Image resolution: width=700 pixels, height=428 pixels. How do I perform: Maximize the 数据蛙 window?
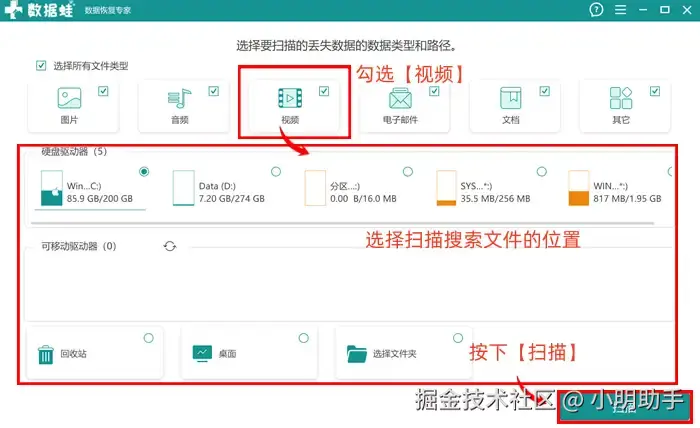[x=665, y=9]
